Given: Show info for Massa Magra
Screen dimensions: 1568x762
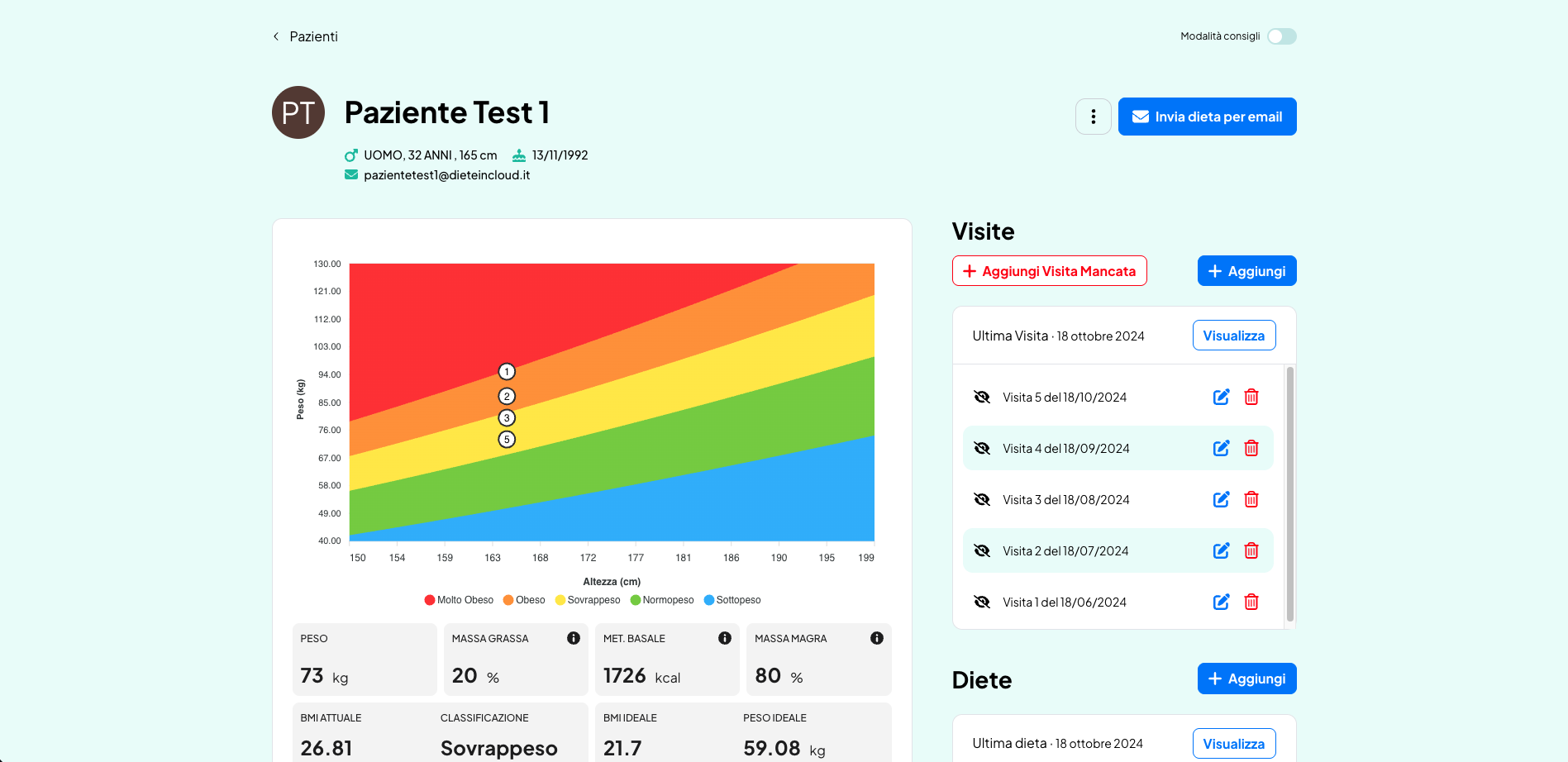Looking at the screenshot, I should click(877, 638).
